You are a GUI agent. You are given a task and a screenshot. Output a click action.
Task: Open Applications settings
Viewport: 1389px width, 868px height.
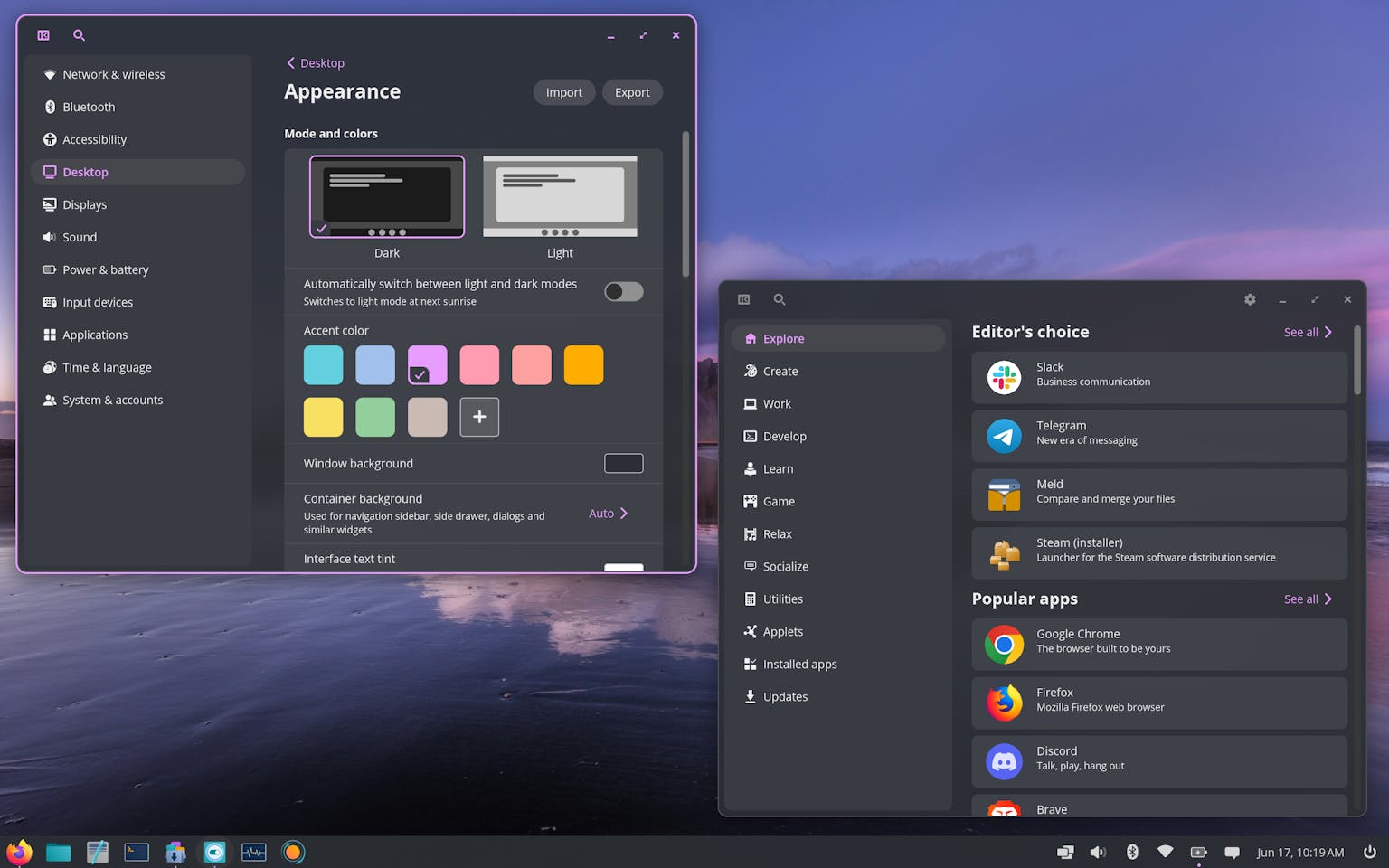138,335
